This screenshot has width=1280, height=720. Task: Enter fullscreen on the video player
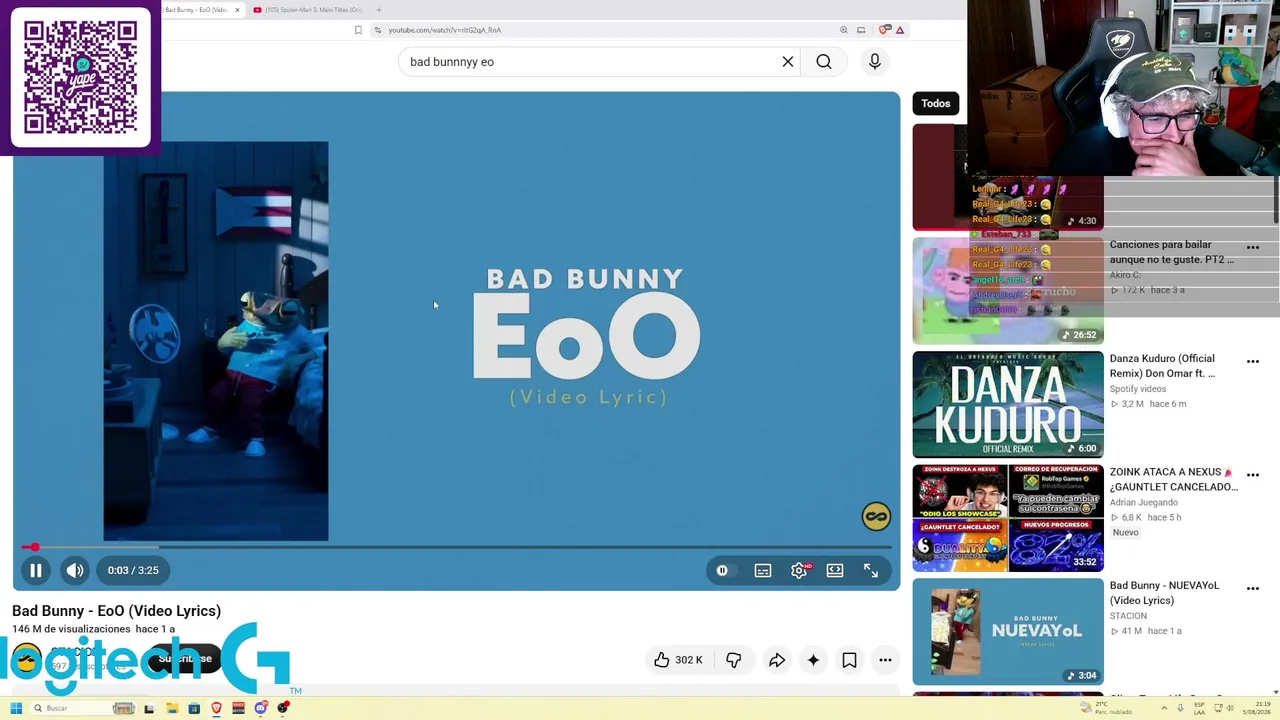pos(871,570)
